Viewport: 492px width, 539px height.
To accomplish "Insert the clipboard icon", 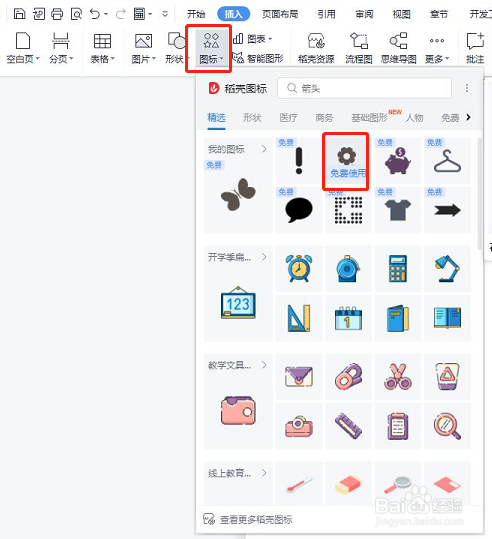I will (398, 426).
